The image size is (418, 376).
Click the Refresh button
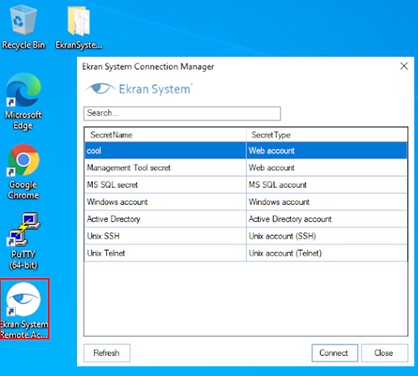click(x=107, y=353)
